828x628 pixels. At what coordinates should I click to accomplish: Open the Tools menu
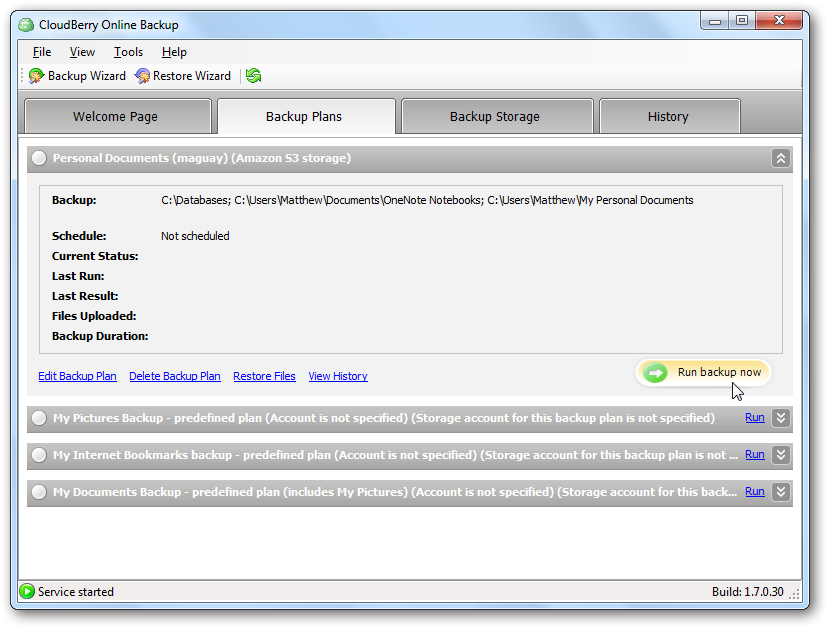tap(128, 52)
